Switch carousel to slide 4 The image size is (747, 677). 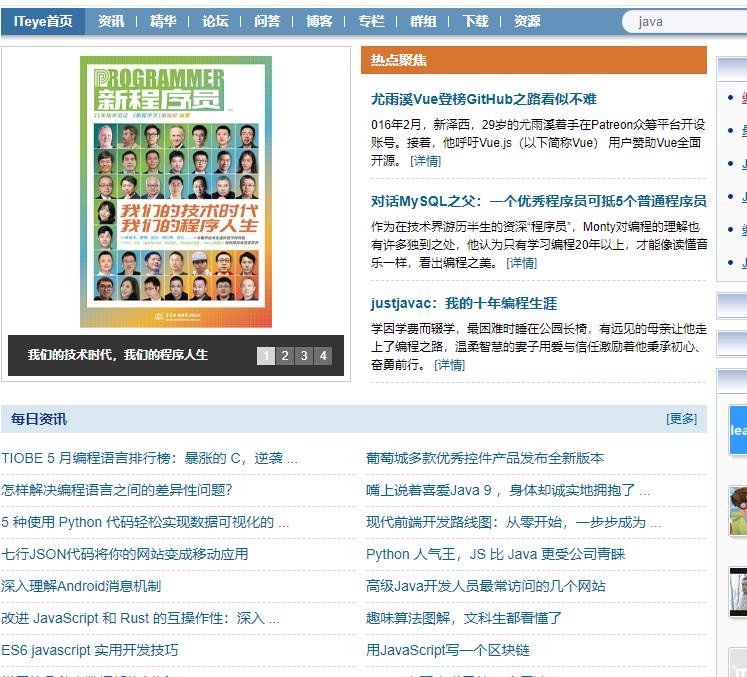(x=323, y=355)
